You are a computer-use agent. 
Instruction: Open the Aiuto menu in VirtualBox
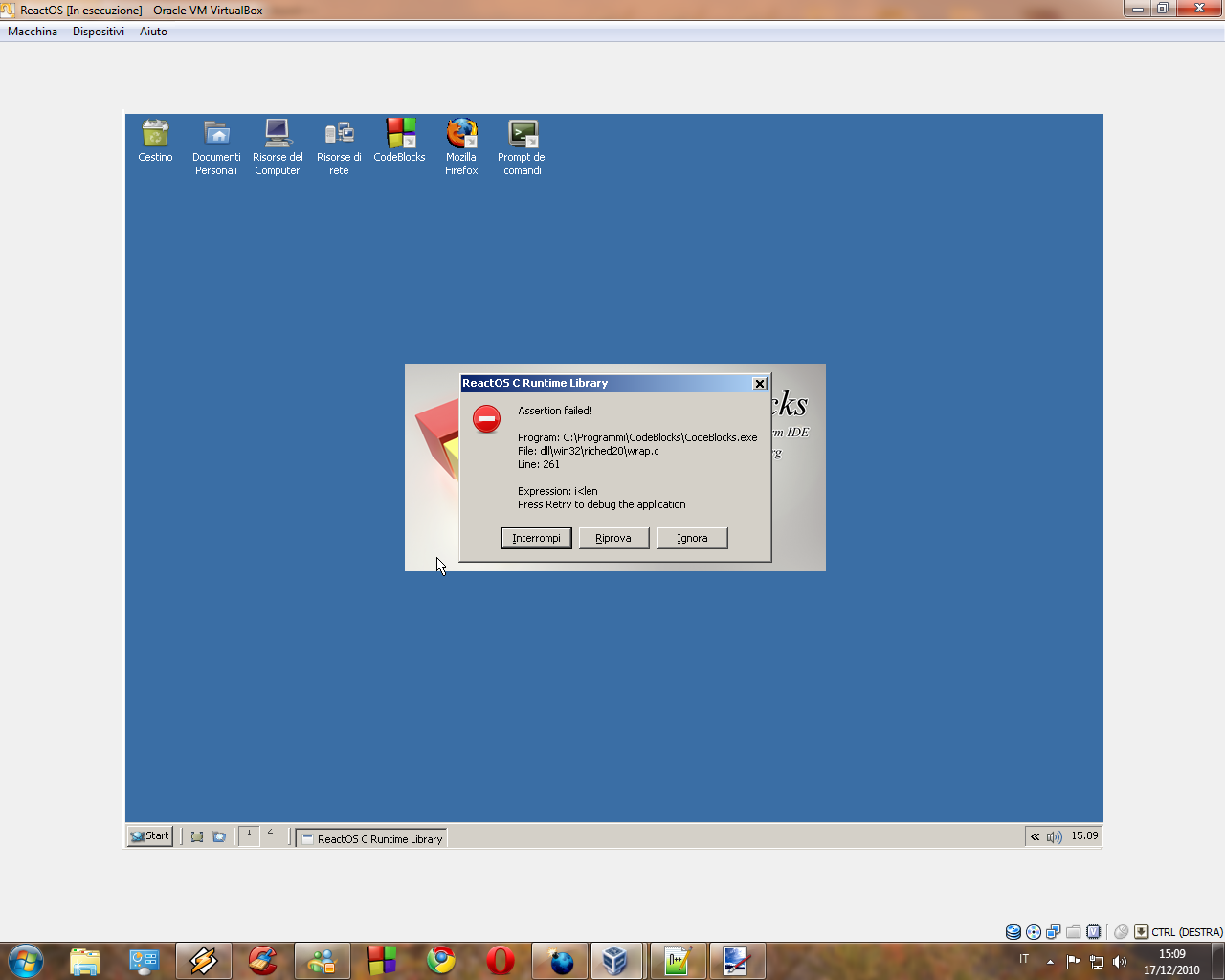point(153,32)
